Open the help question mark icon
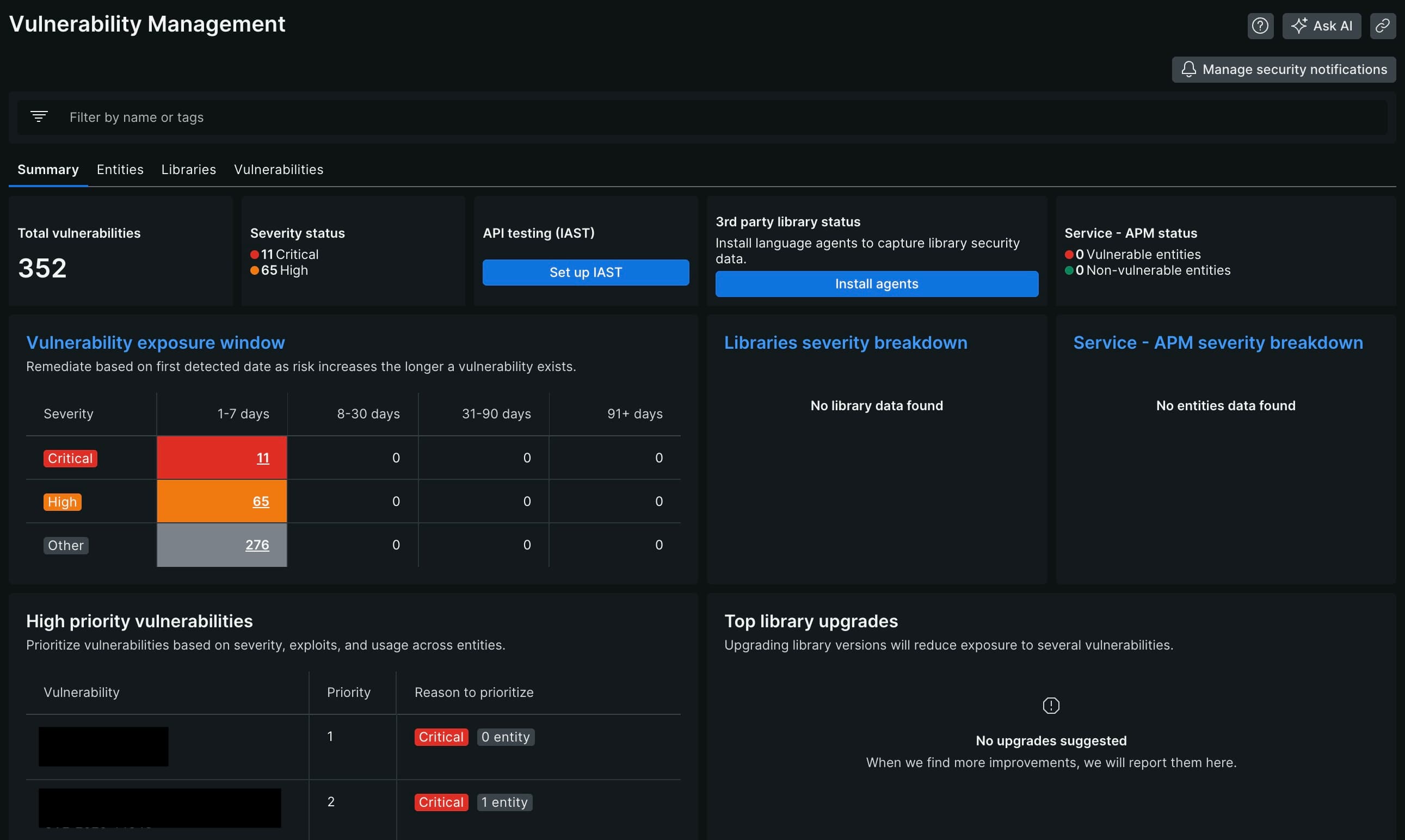The image size is (1405, 840). coord(1260,26)
